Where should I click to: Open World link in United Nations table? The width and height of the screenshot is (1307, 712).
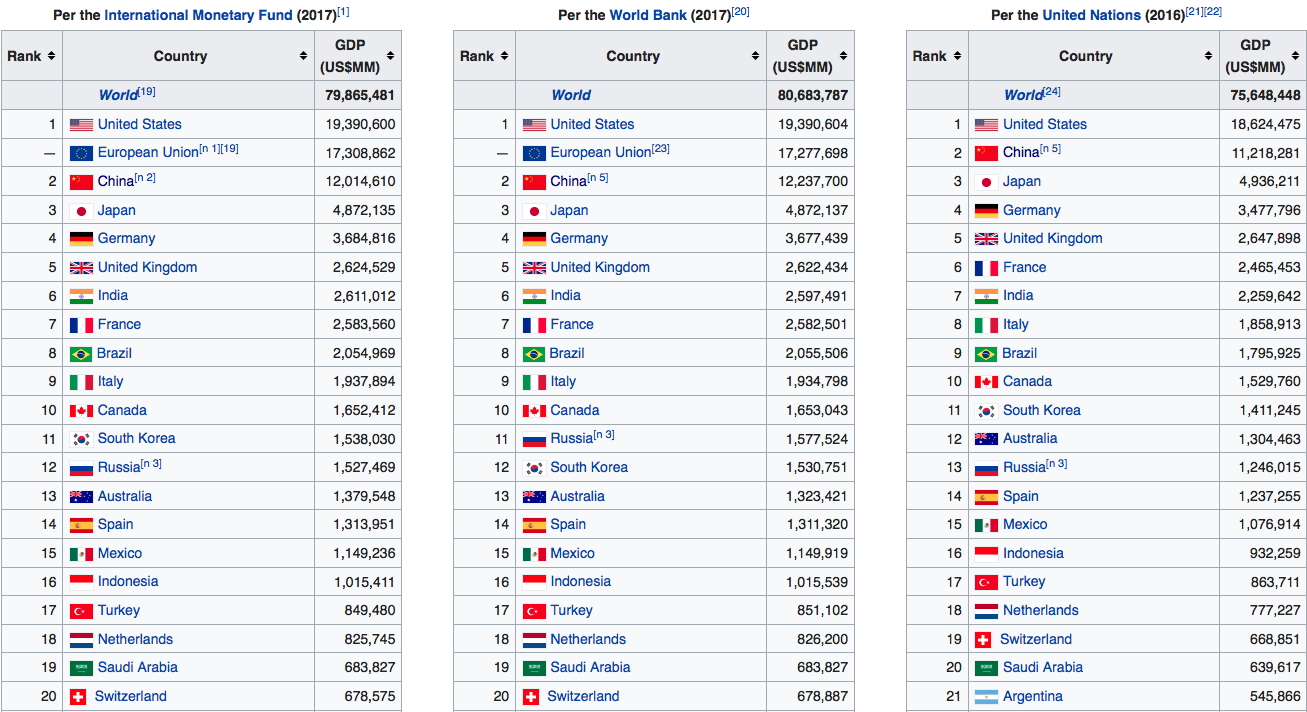pyautogui.click(x=1023, y=95)
